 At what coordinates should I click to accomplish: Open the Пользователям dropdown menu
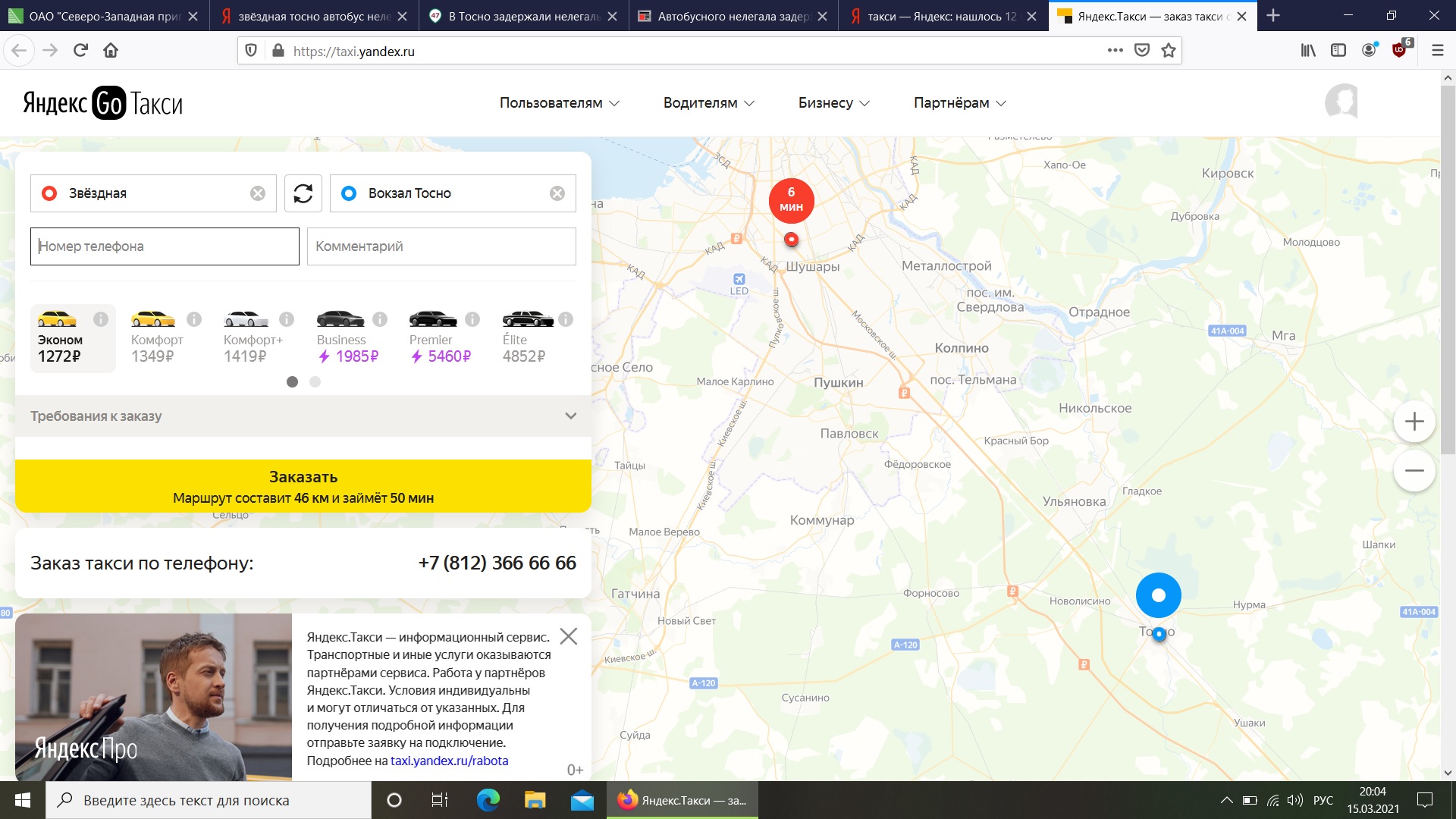tap(559, 103)
